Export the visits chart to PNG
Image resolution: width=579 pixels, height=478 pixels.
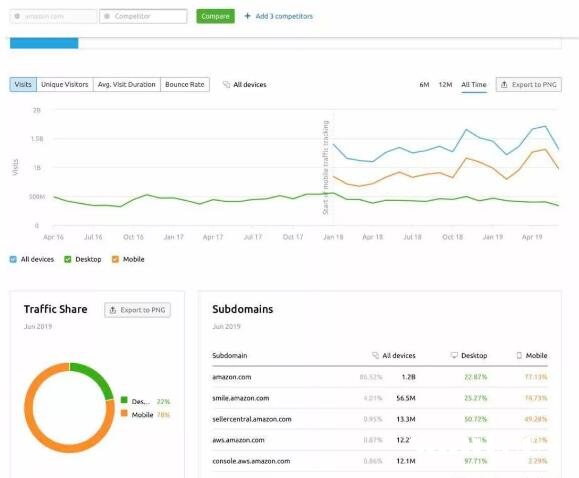pyautogui.click(x=528, y=85)
